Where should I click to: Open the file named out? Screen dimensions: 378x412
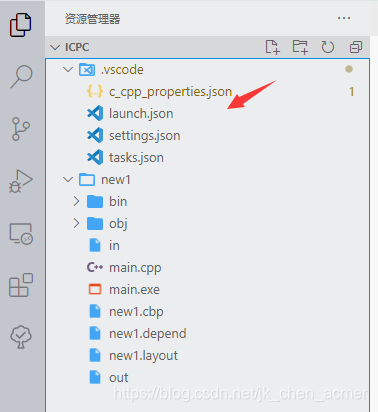[118, 378]
